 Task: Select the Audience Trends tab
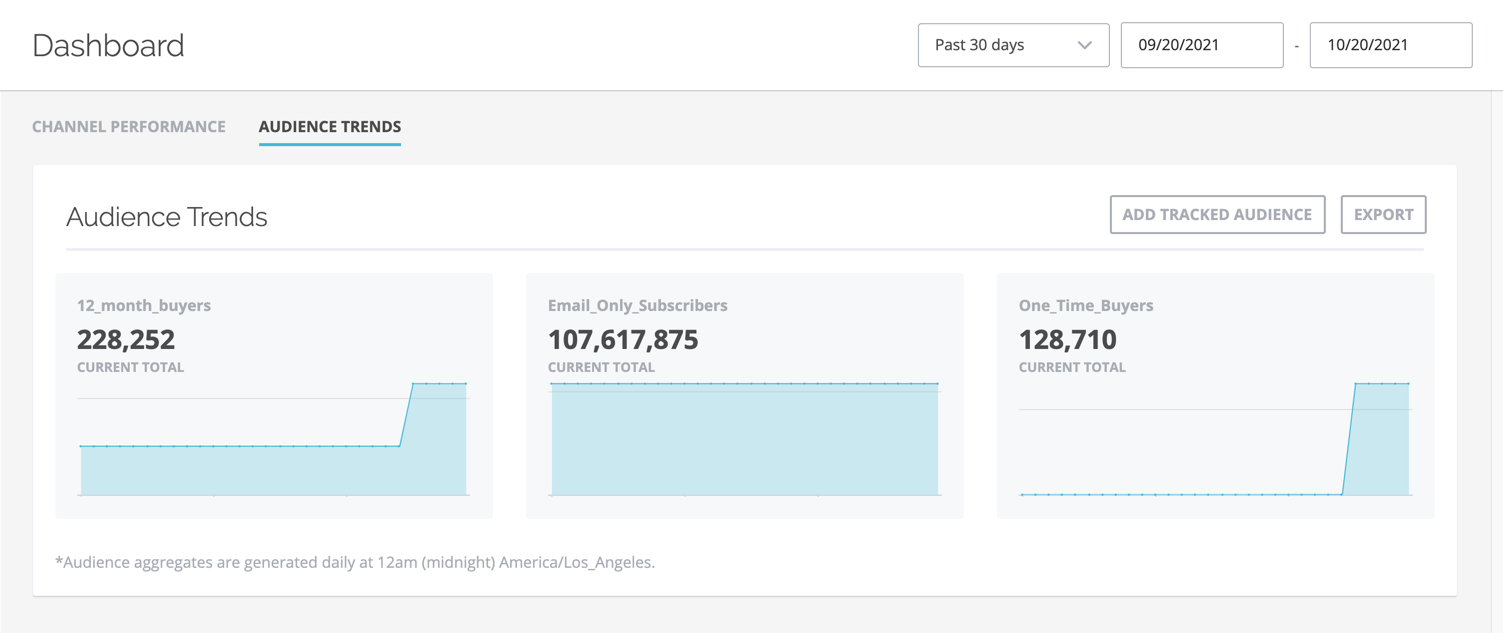330,127
